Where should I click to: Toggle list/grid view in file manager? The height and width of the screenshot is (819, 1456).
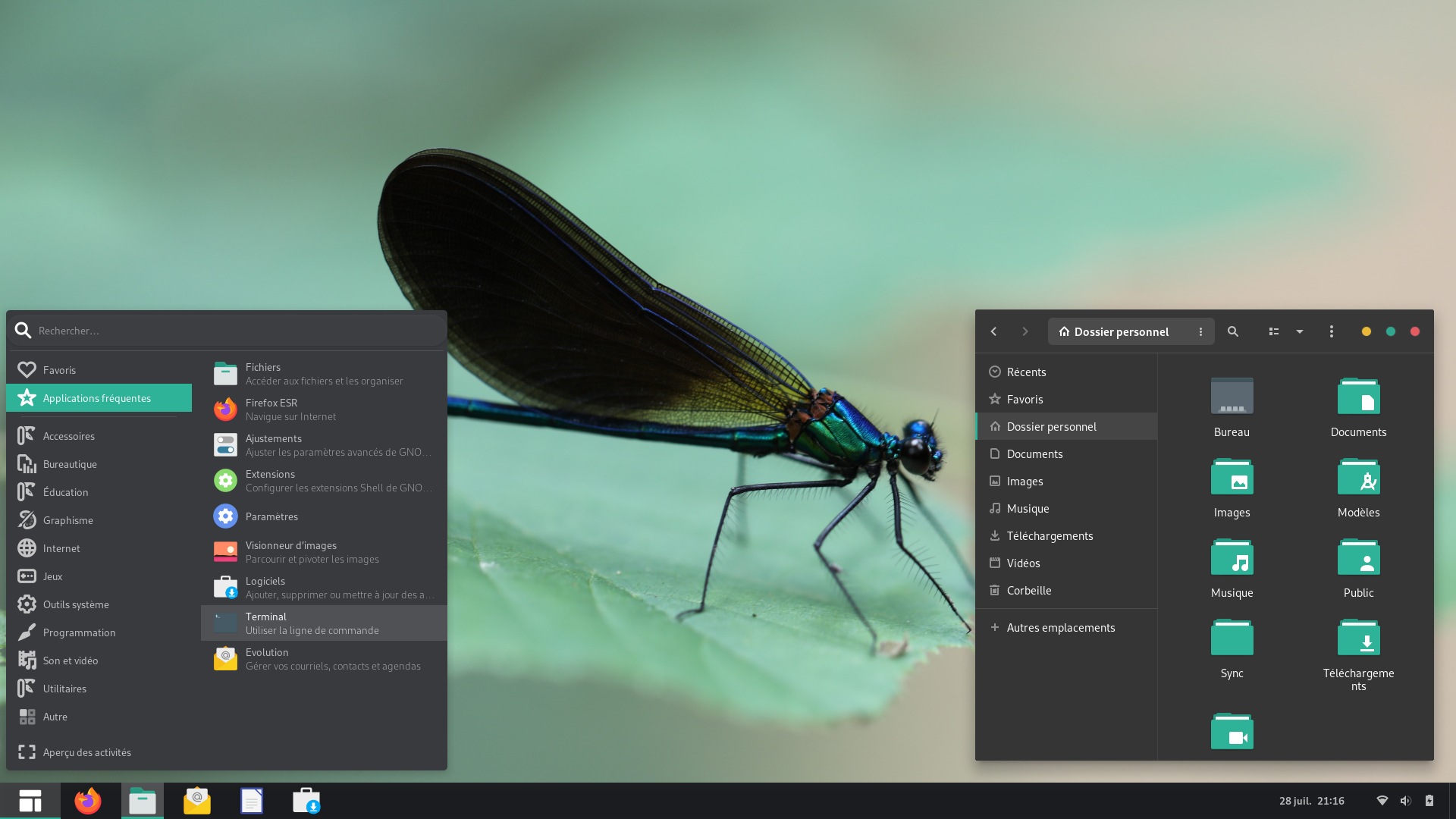point(1274,331)
